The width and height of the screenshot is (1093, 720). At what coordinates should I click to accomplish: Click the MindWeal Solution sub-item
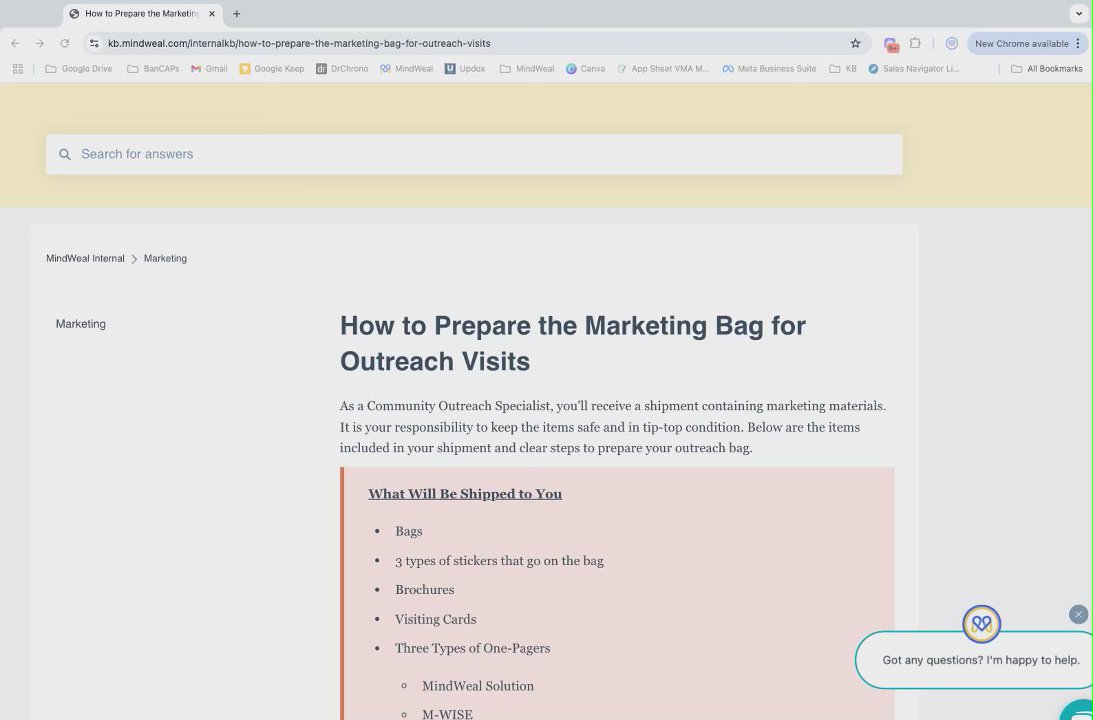[x=478, y=686]
